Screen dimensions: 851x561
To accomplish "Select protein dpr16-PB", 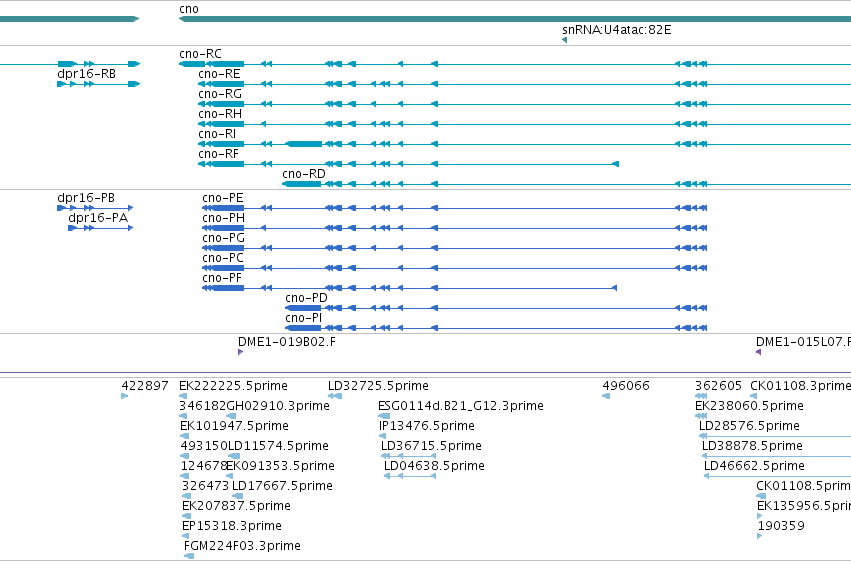I will point(86,198).
